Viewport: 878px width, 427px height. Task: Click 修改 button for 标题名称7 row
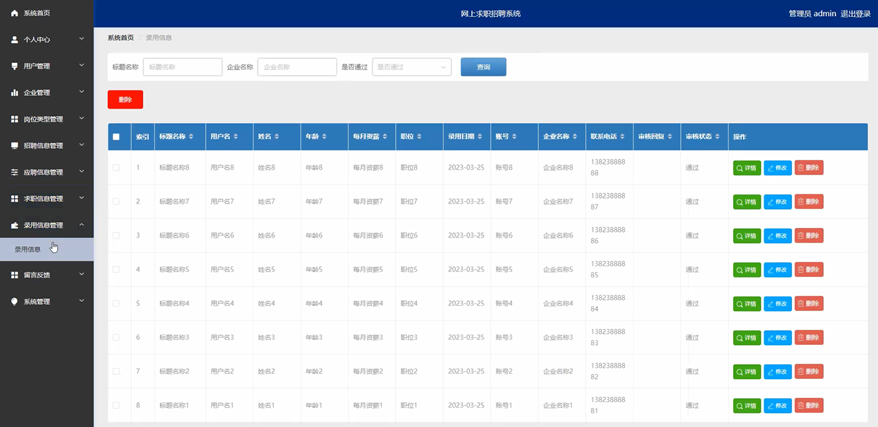778,201
